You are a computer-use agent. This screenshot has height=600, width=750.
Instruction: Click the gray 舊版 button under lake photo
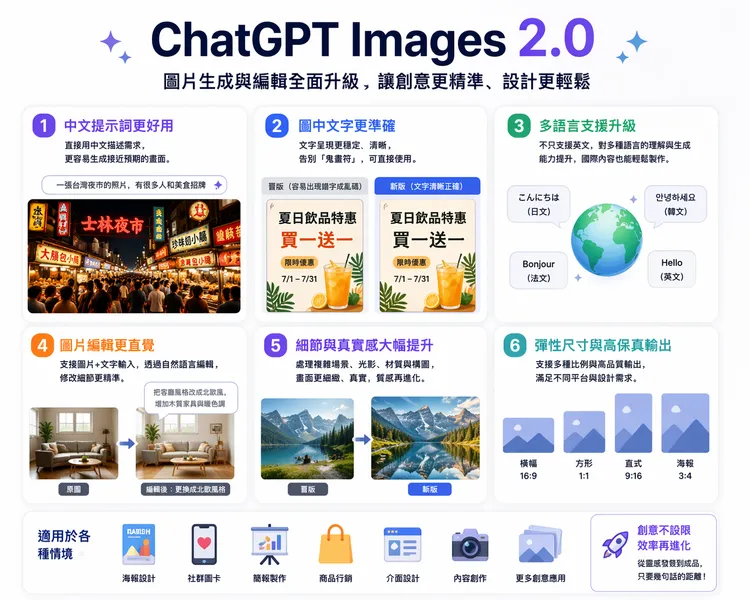[308, 489]
